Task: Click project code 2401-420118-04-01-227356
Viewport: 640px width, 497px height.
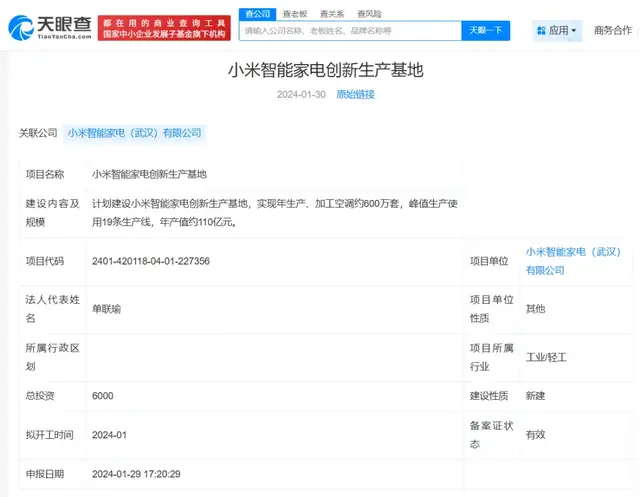Action: pos(151,261)
